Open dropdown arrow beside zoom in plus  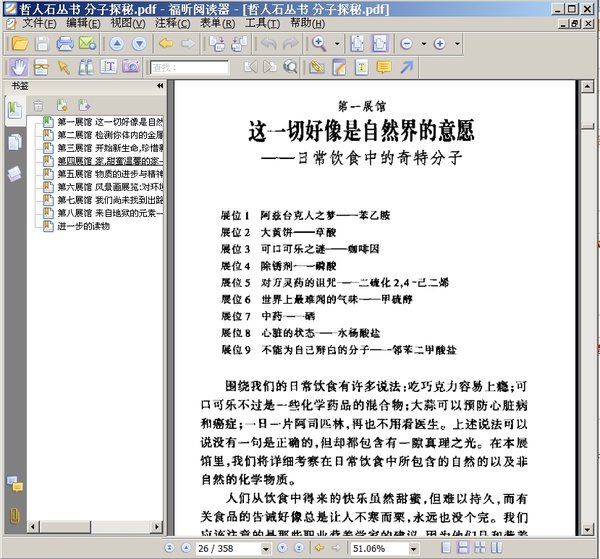tap(457, 44)
